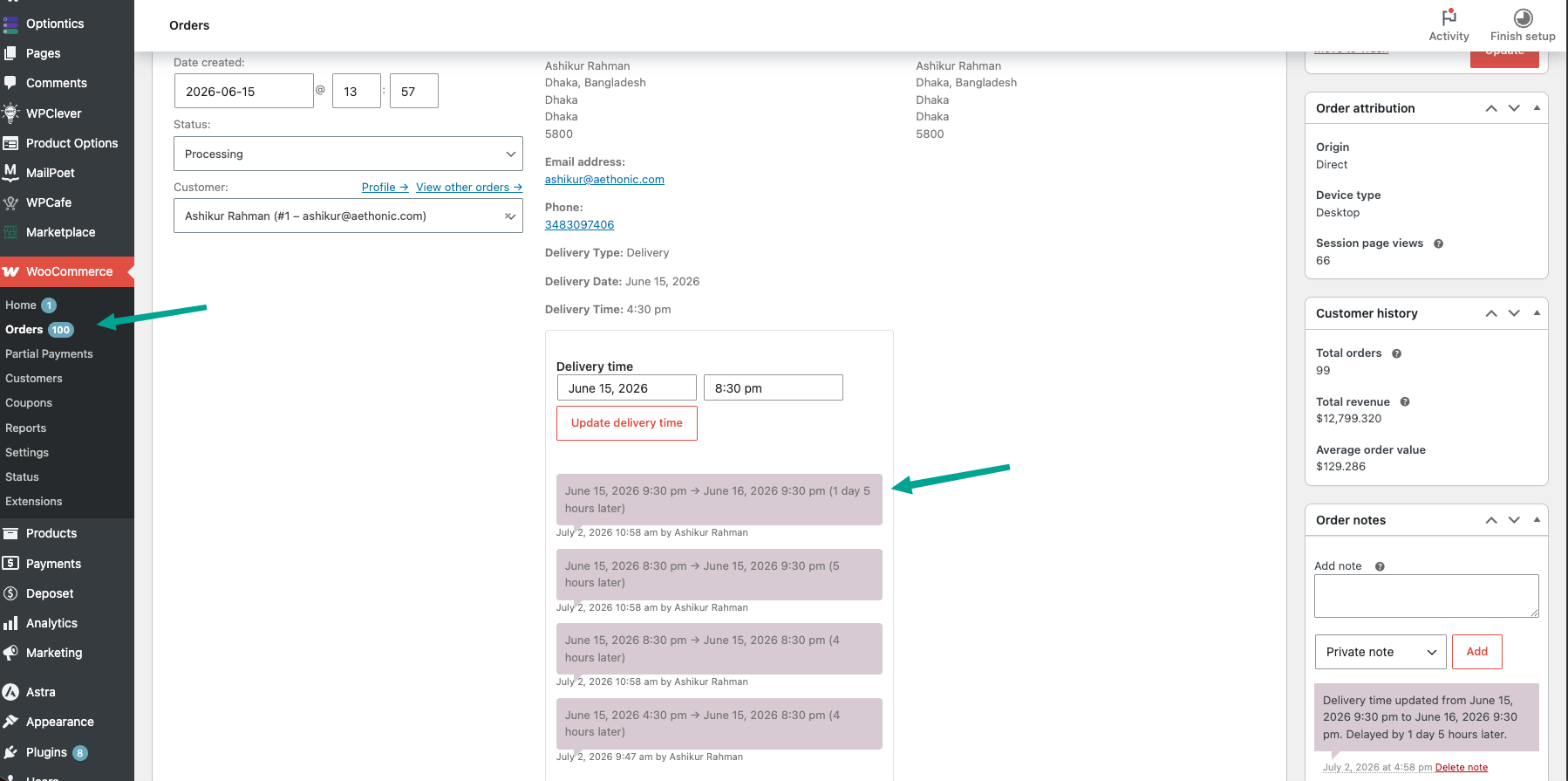The image size is (1568, 781).
Task: Click the Payments dollar icon
Action: (x=10, y=564)
